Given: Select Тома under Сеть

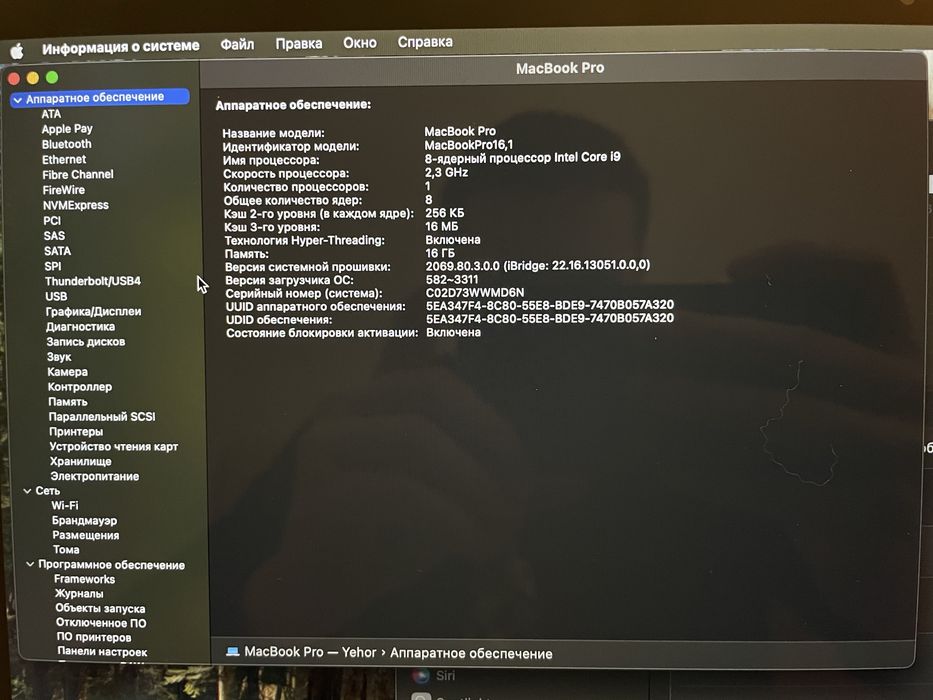Looking at the screenshot, I should [66, 549].
